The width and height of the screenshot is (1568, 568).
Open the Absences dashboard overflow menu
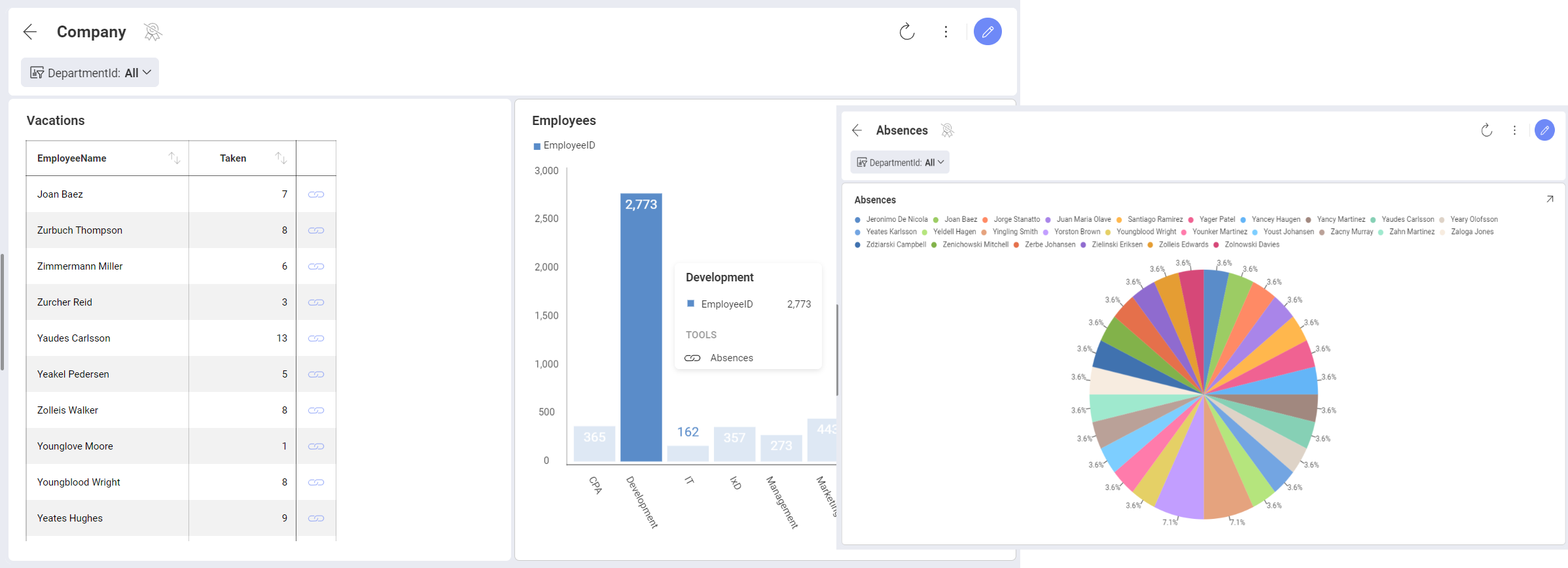coord(1514,130)
